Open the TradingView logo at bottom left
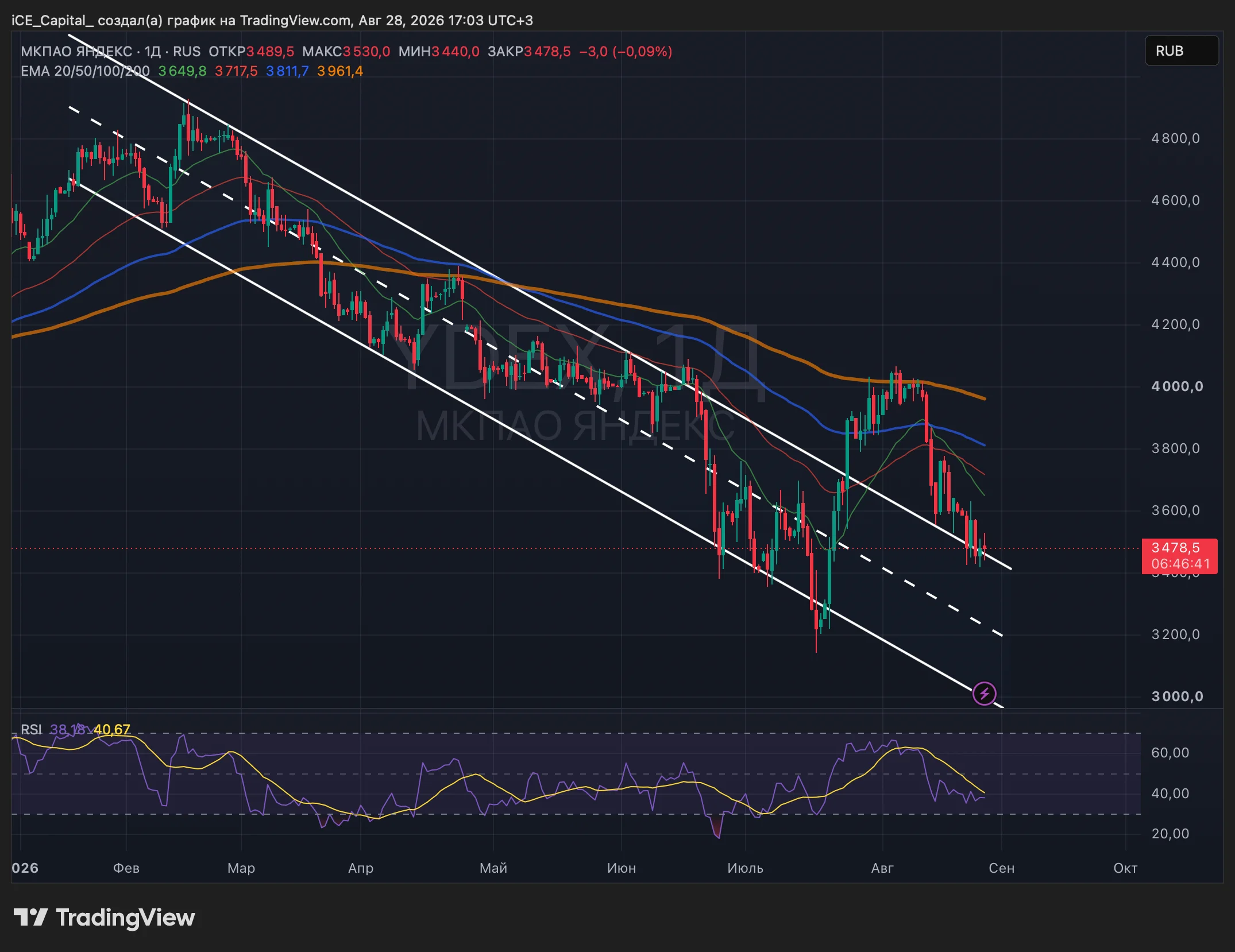 point(104,918)
